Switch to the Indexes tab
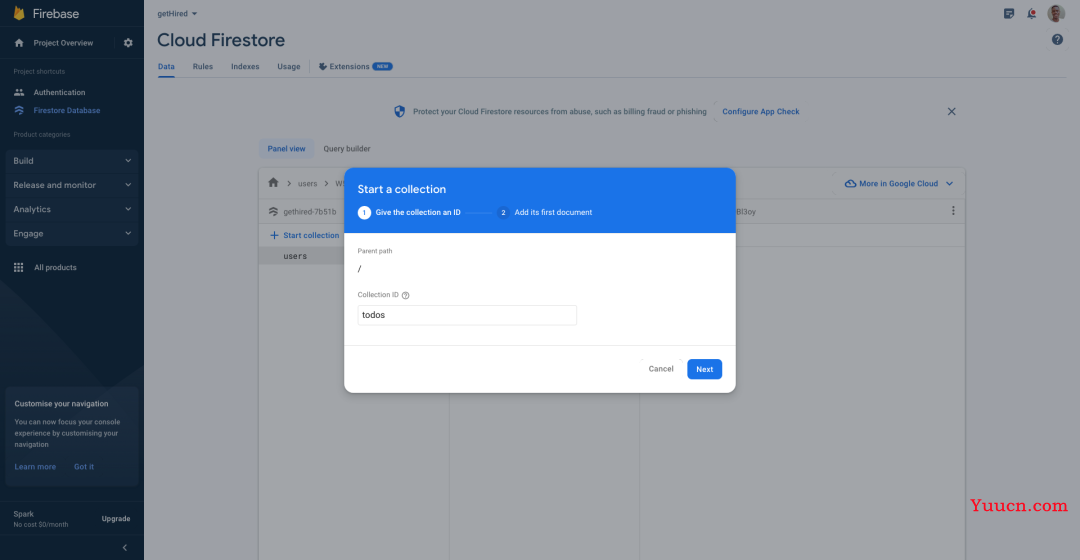1080x560 pixels. click(245, 67)
